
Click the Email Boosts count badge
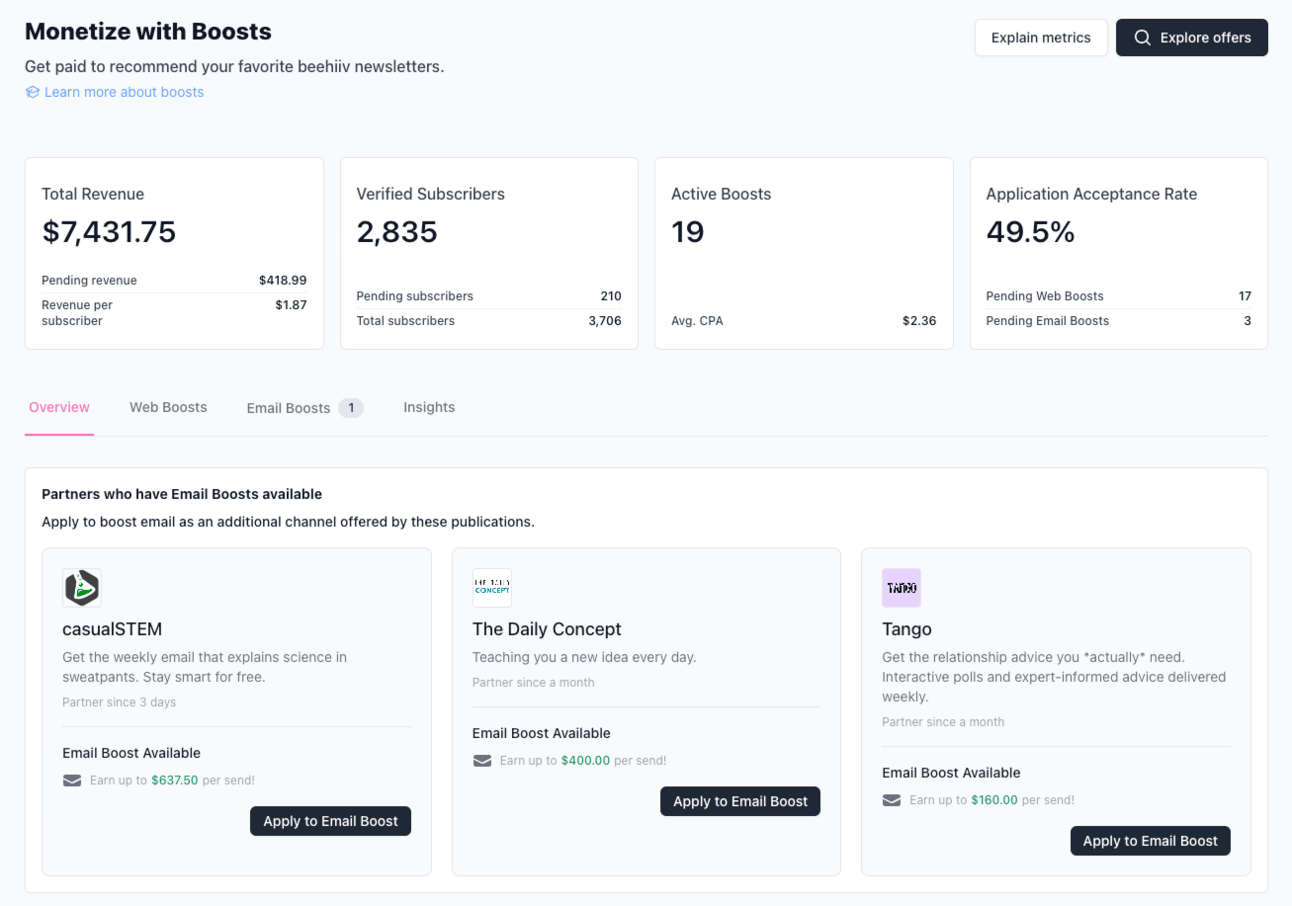[x=350, y=408]
